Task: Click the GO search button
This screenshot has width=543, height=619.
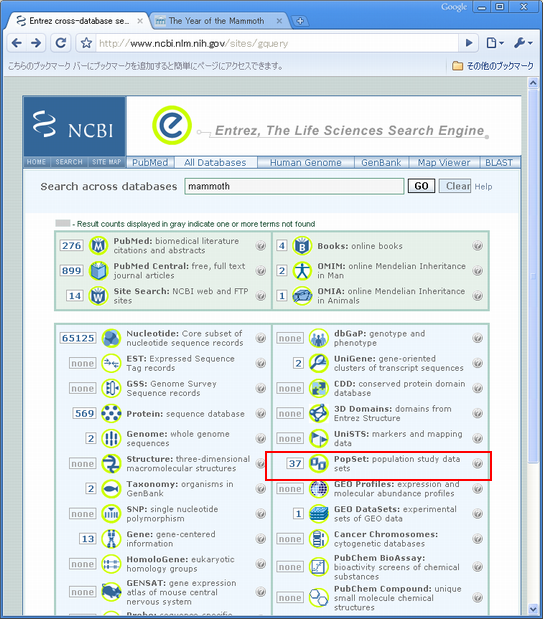Action: point(421,186)
